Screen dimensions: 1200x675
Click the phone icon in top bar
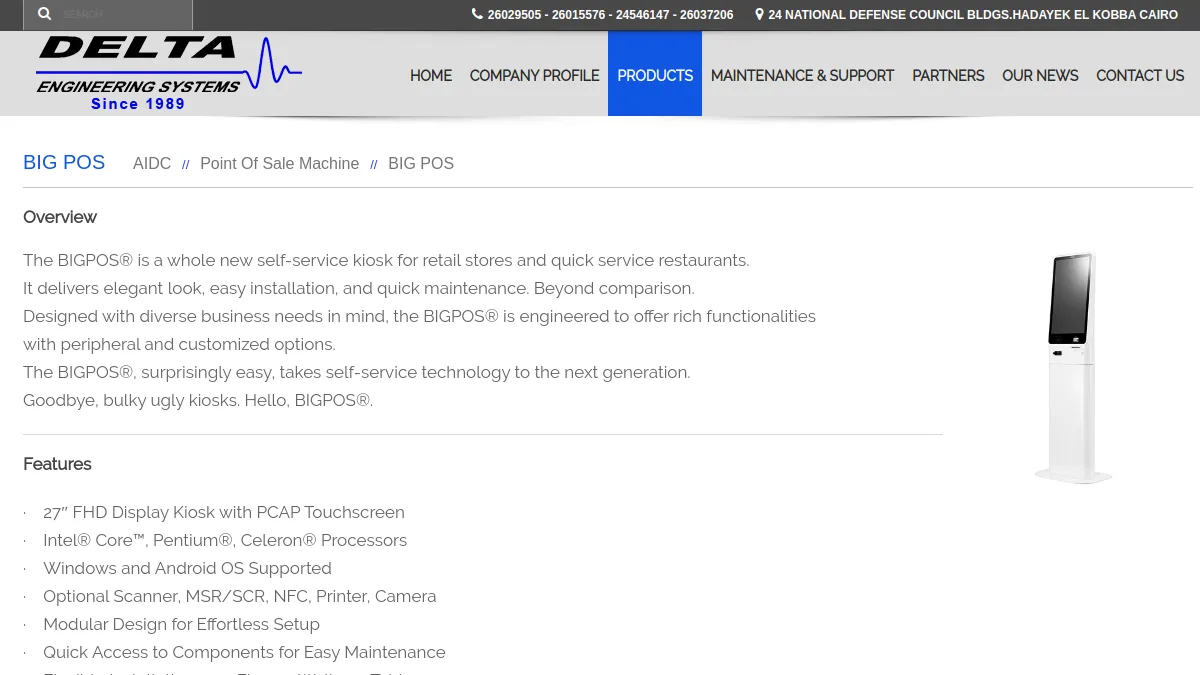tap(477, 14)
